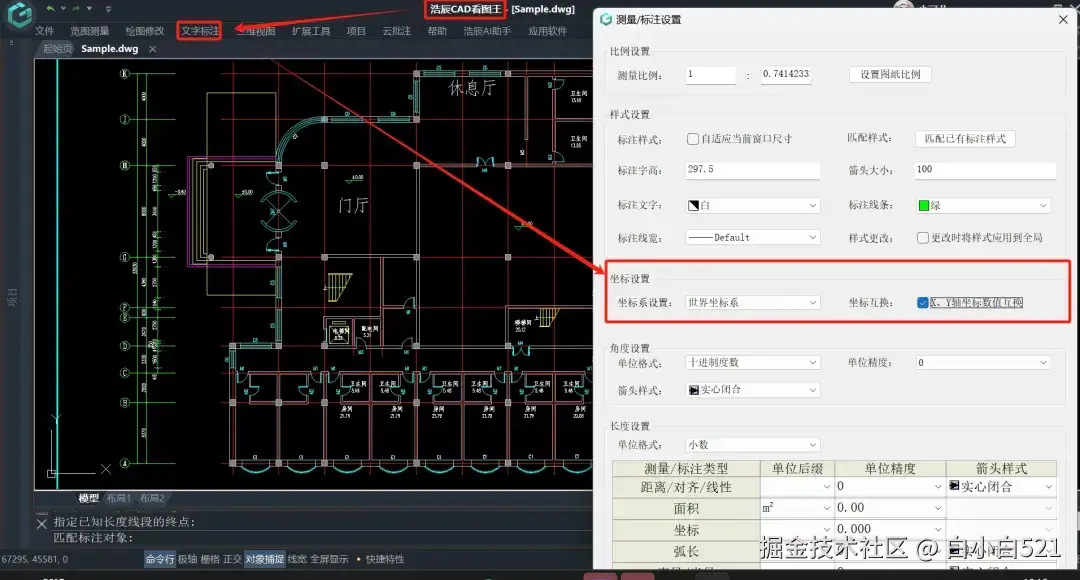Open the 标注线宽 Default dropdown
This screenshot has height=580, width=1080.
coord(753,238)
